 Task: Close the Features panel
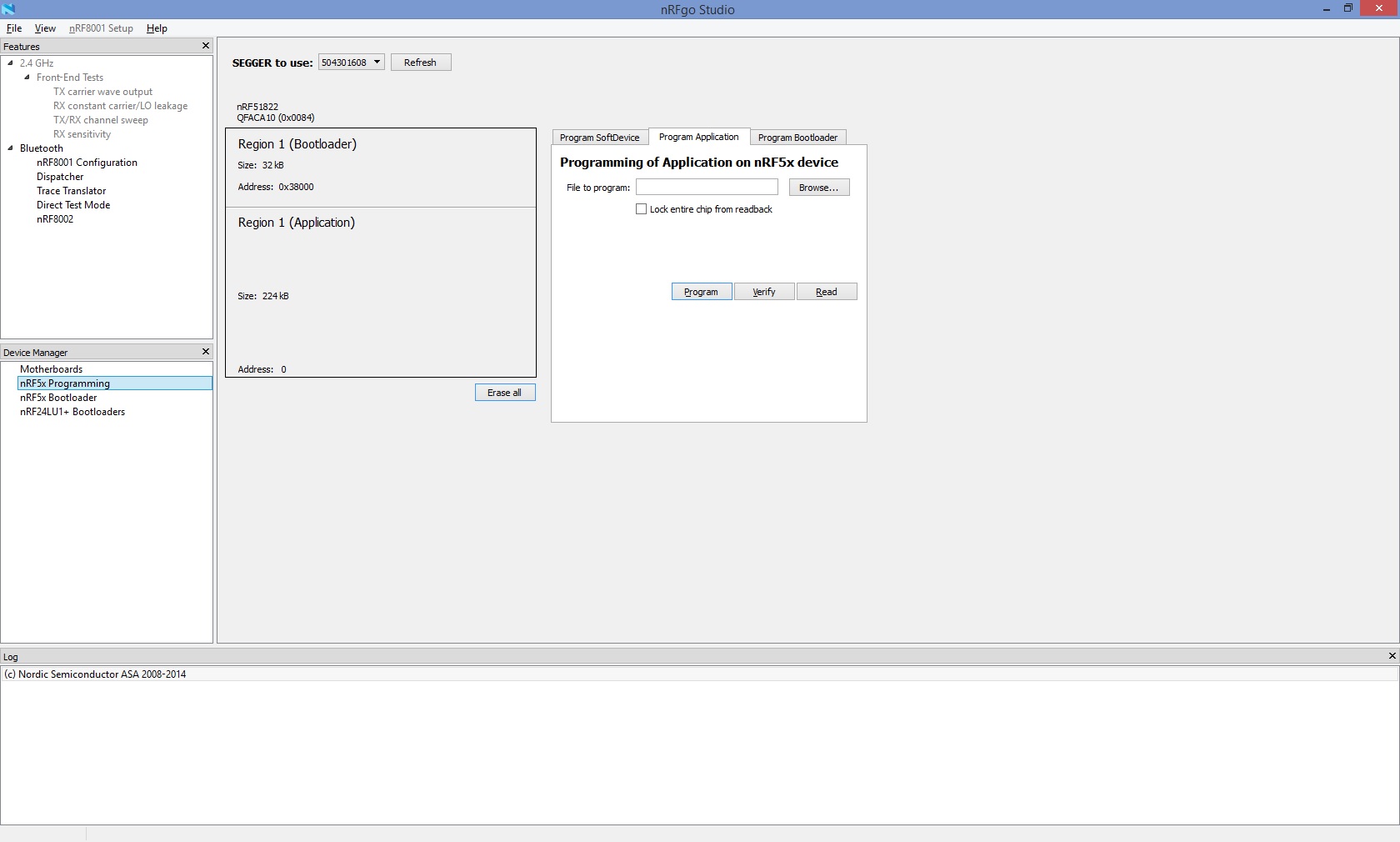[x=206, y=46]
